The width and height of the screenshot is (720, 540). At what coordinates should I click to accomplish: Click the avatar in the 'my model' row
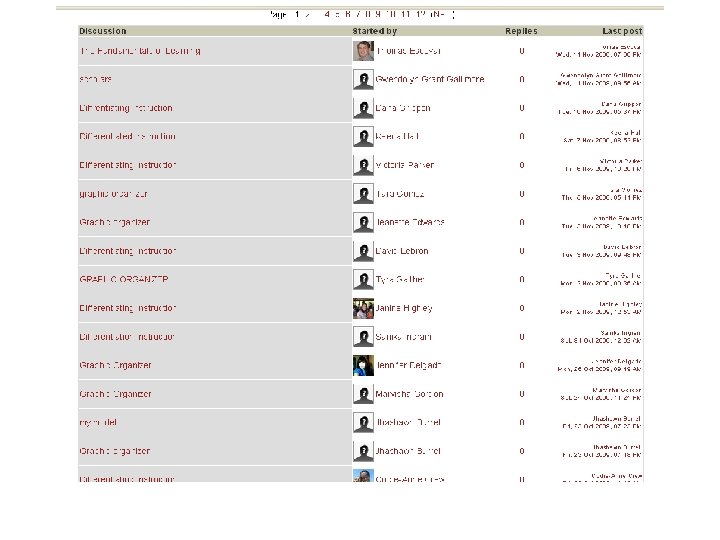coord(363,422)
